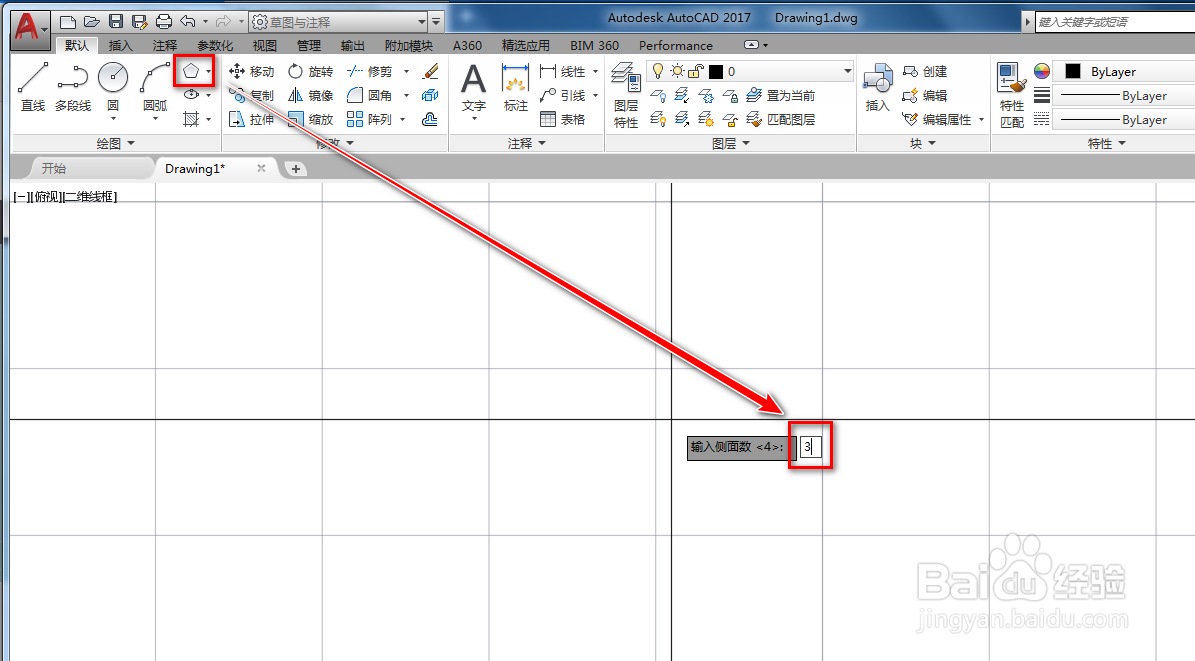This screenshot has width=1195, height=661.
Task: Click the Stretch (拉伸) tool
Action: click(x=251, y=119)
